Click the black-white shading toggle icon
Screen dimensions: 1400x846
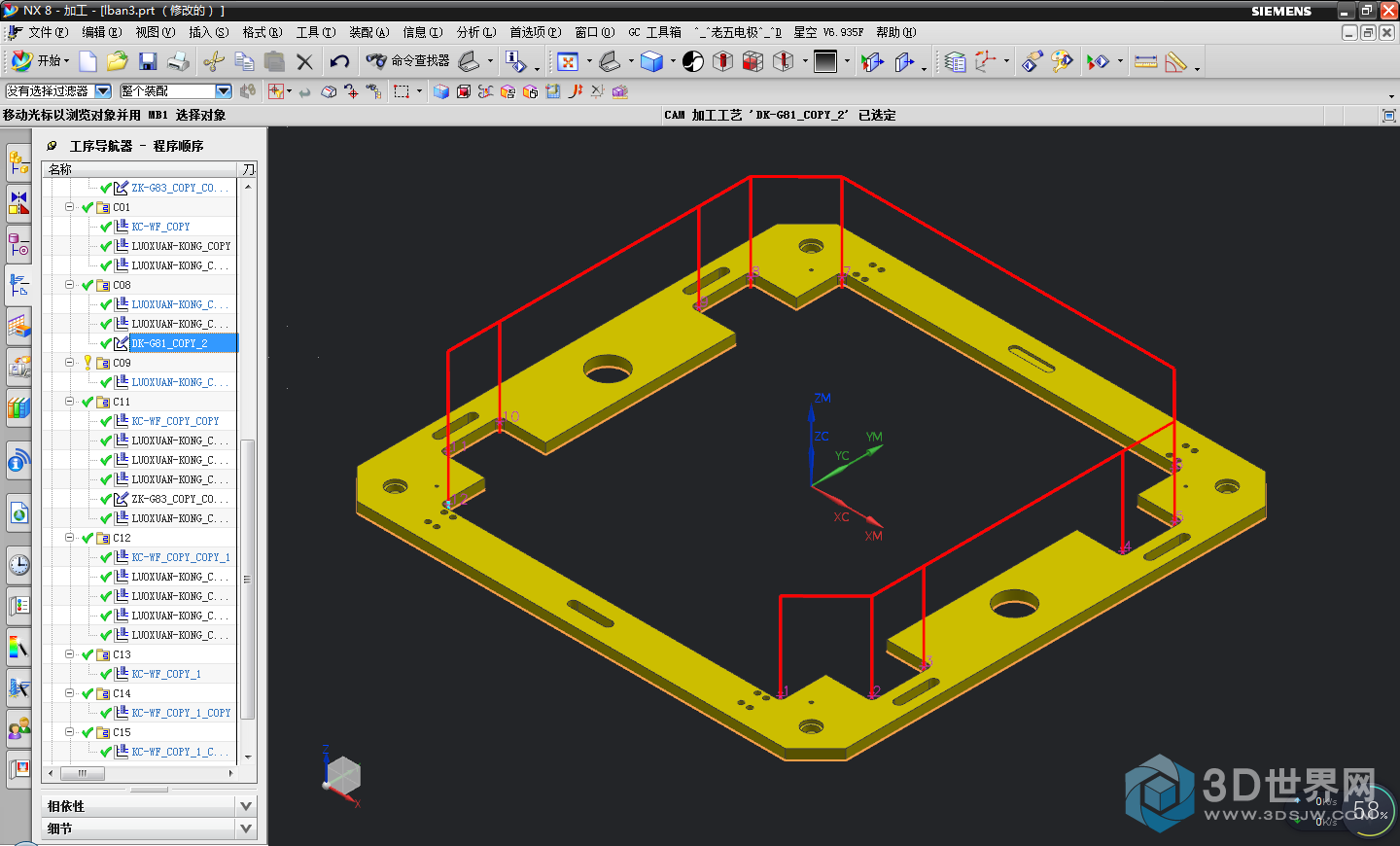point(693,61)
